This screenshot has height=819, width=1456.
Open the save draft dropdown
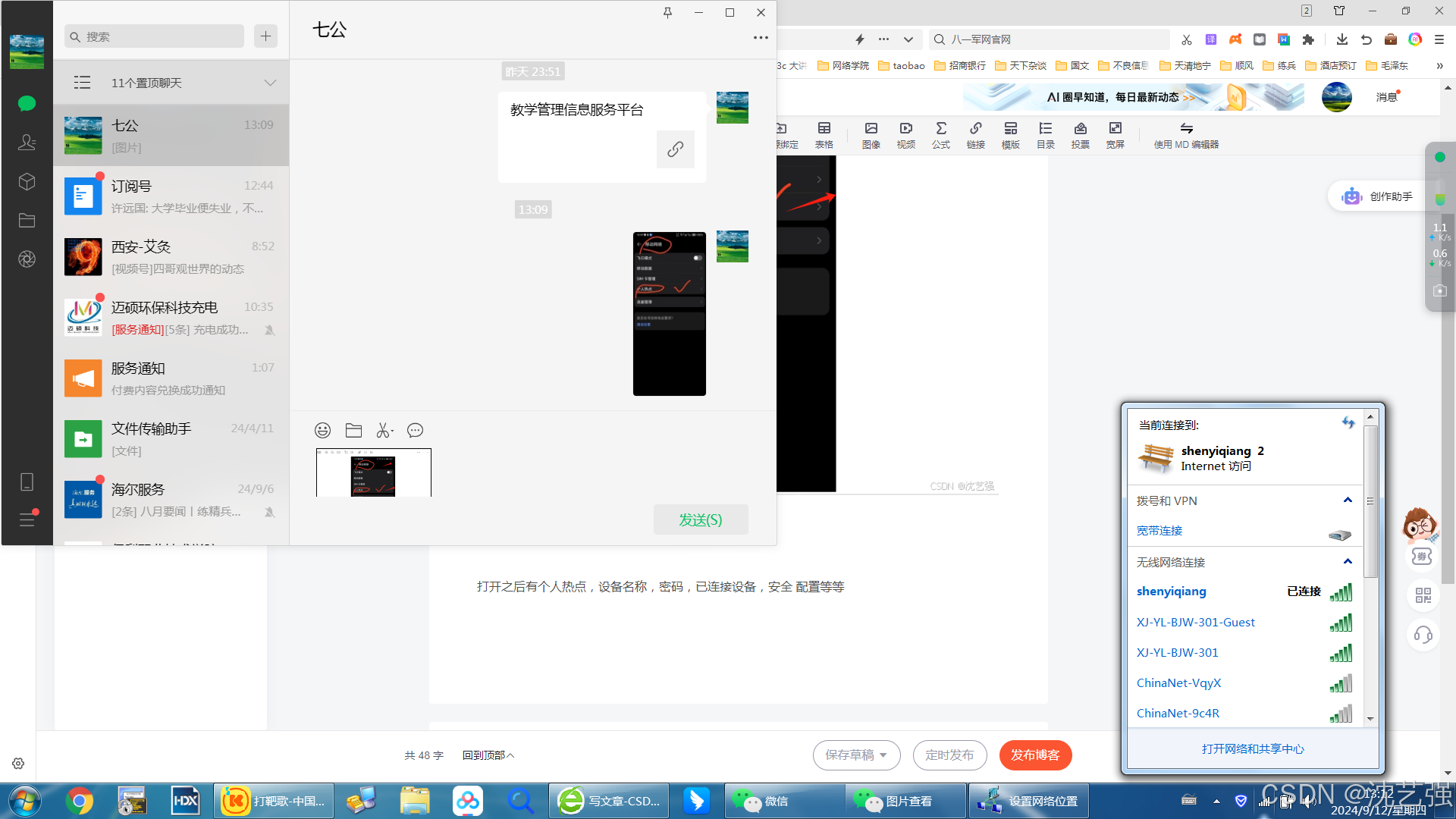point(883,755)
